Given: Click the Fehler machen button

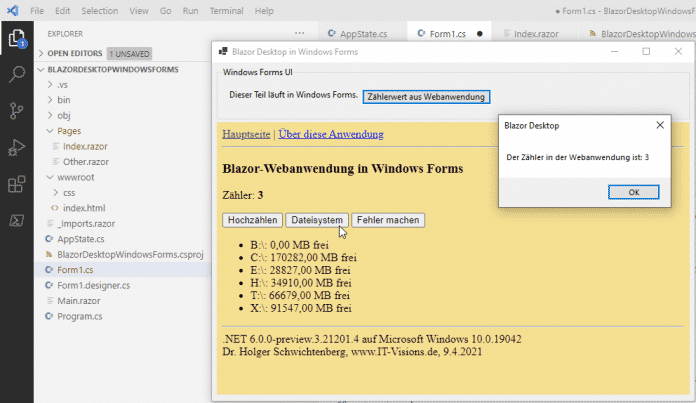Looking at the screenshot, I should pyautogui.click(x=388, y=220).
